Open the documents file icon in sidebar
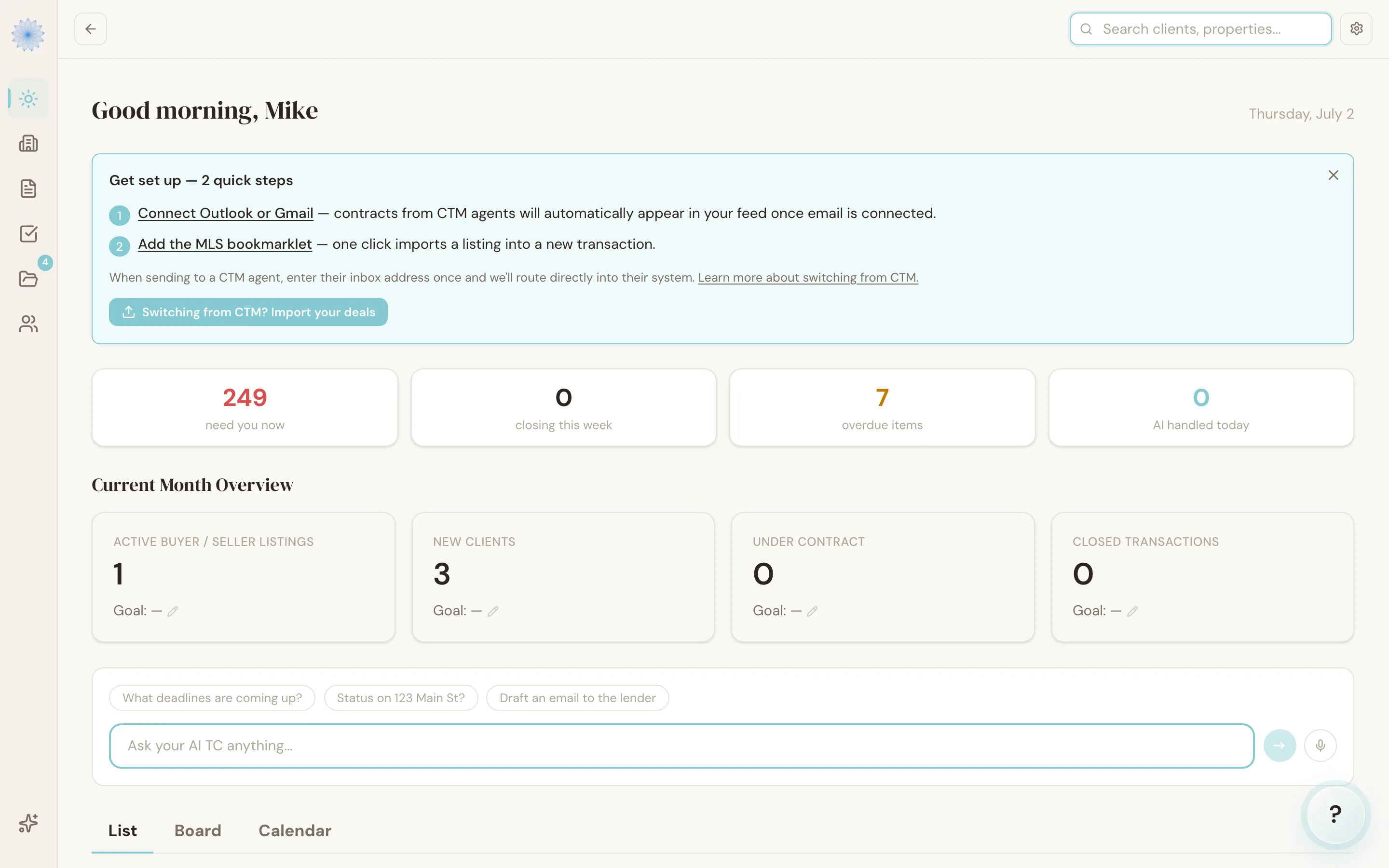This screenshot has height=868, width=1389. 28,188
